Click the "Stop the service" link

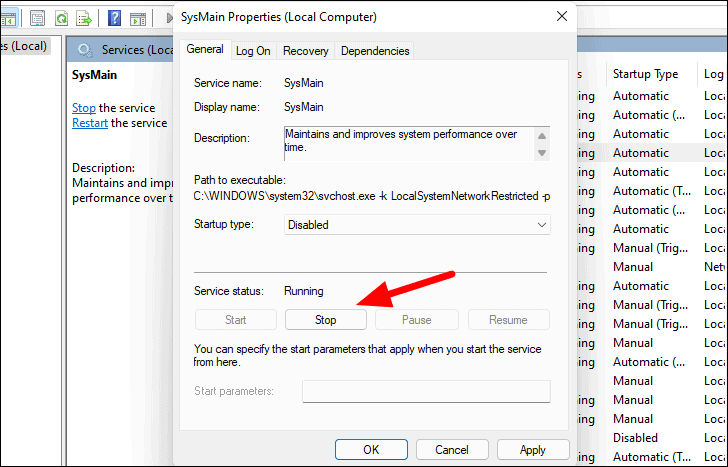[84, 108]
